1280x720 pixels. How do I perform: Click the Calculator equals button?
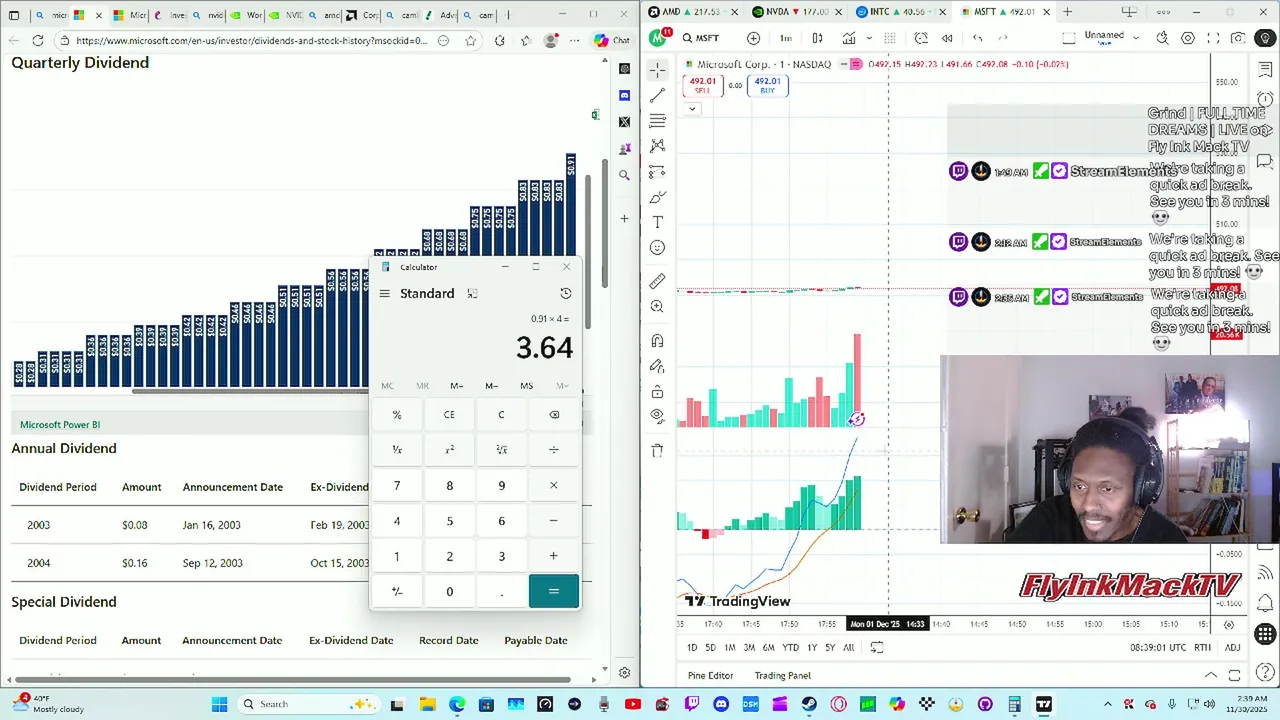(x=553, y=591)
